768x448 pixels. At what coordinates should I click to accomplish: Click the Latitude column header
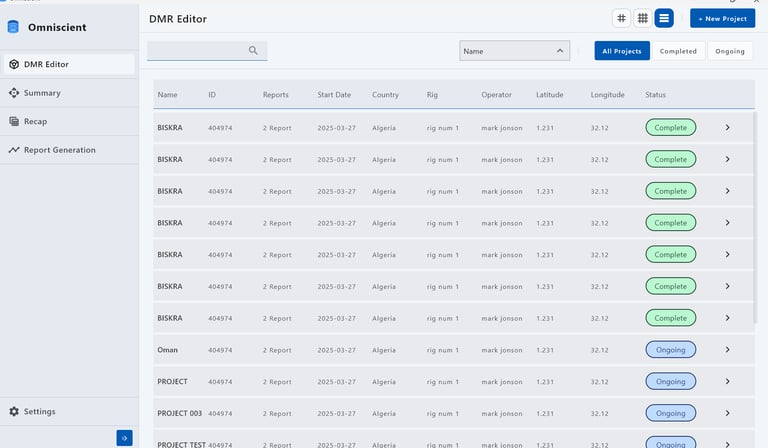(x=550, y=94)
